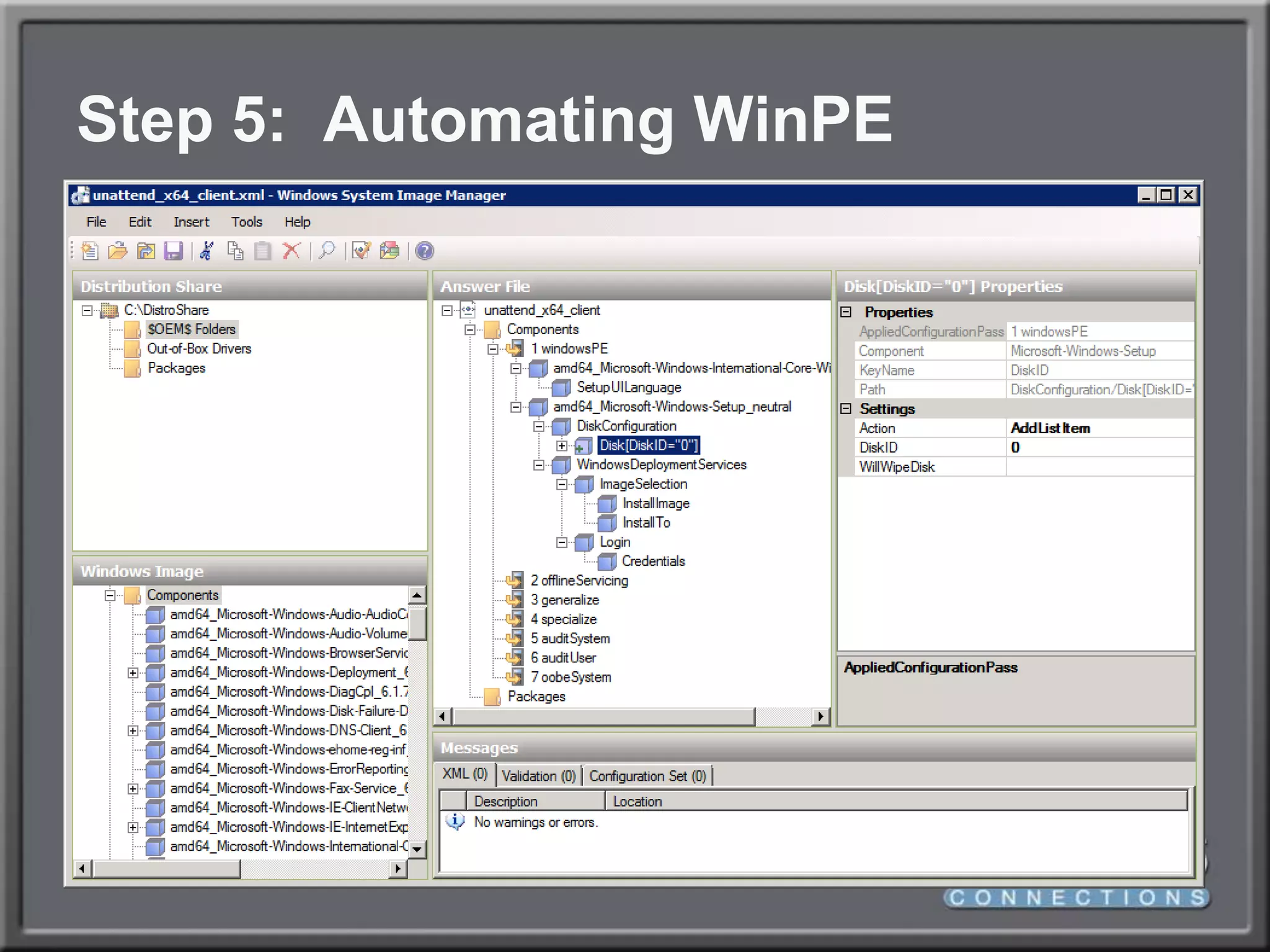Select the InstallTo tree item
The width and height of the screenshot is (1270, 952).
[646, 522]
